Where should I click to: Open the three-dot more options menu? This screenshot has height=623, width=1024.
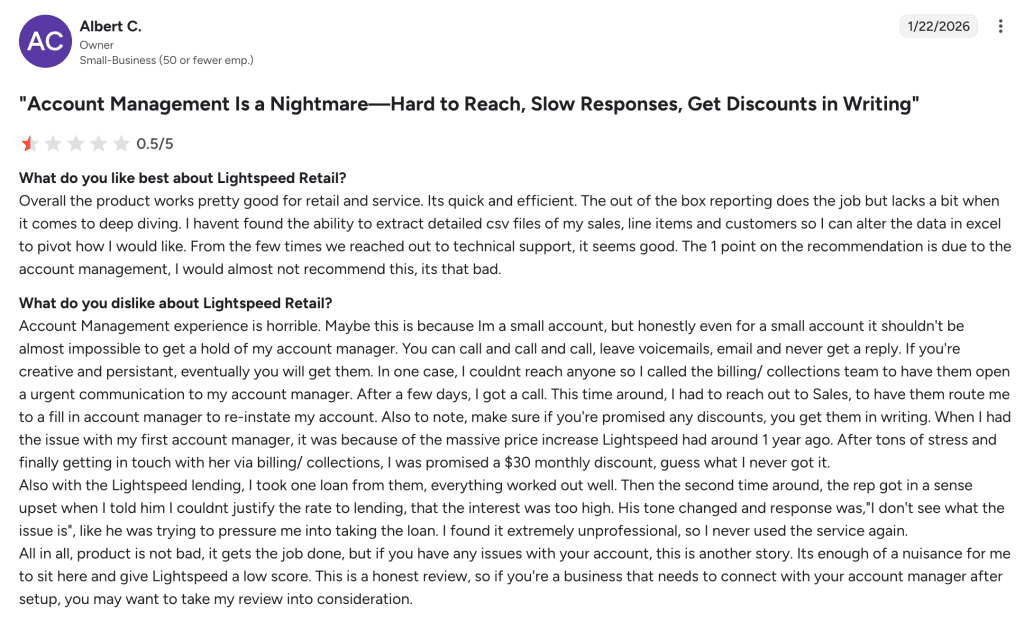[1000, 26]
